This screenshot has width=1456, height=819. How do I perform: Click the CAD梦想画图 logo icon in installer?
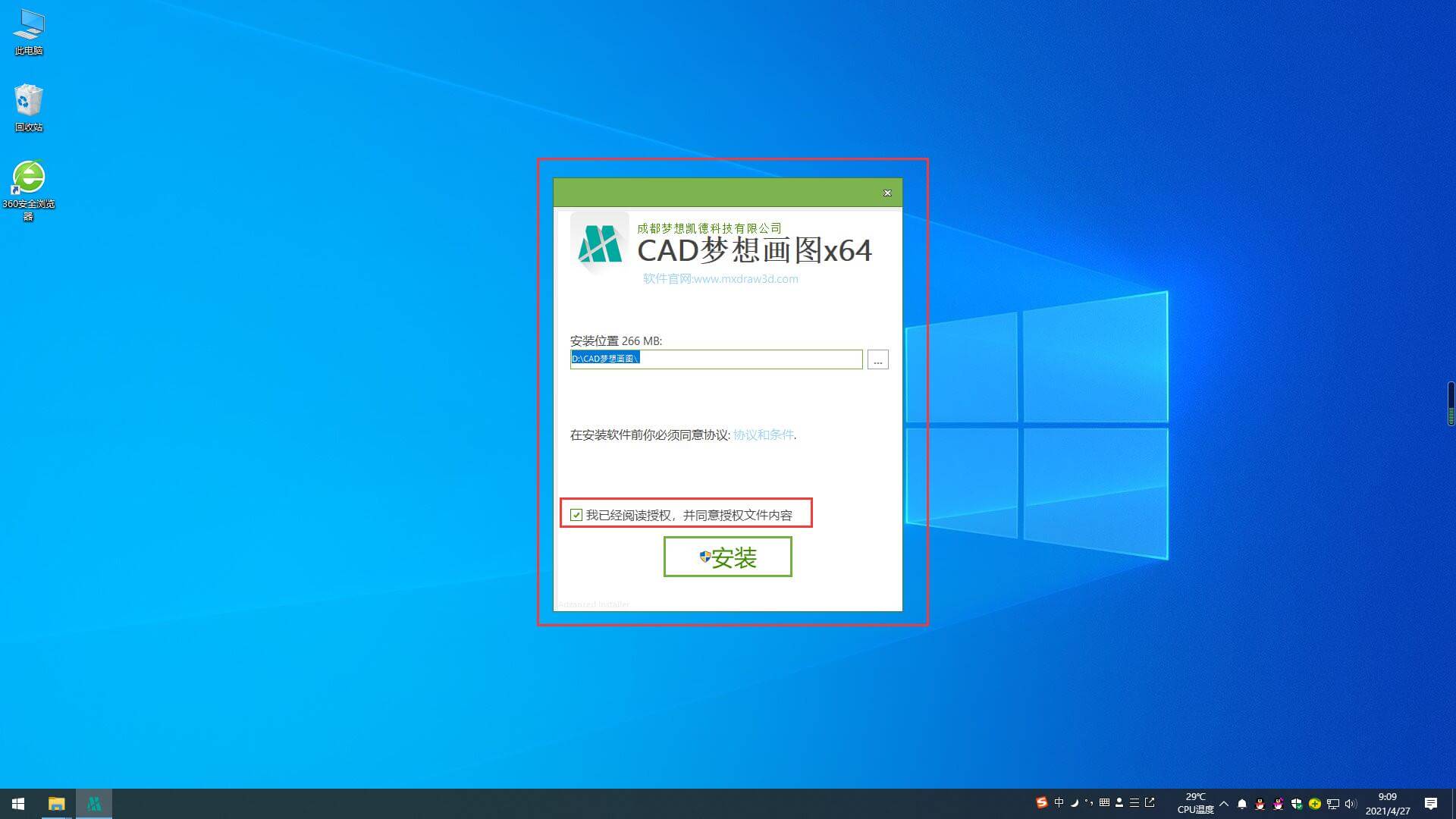599,244
